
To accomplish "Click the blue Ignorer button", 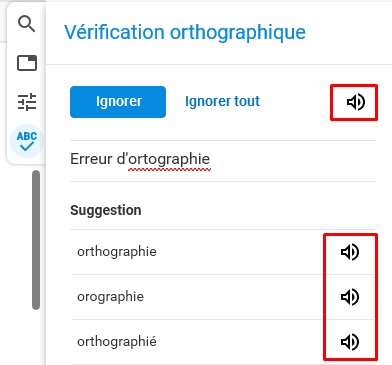I will (118, 102).
